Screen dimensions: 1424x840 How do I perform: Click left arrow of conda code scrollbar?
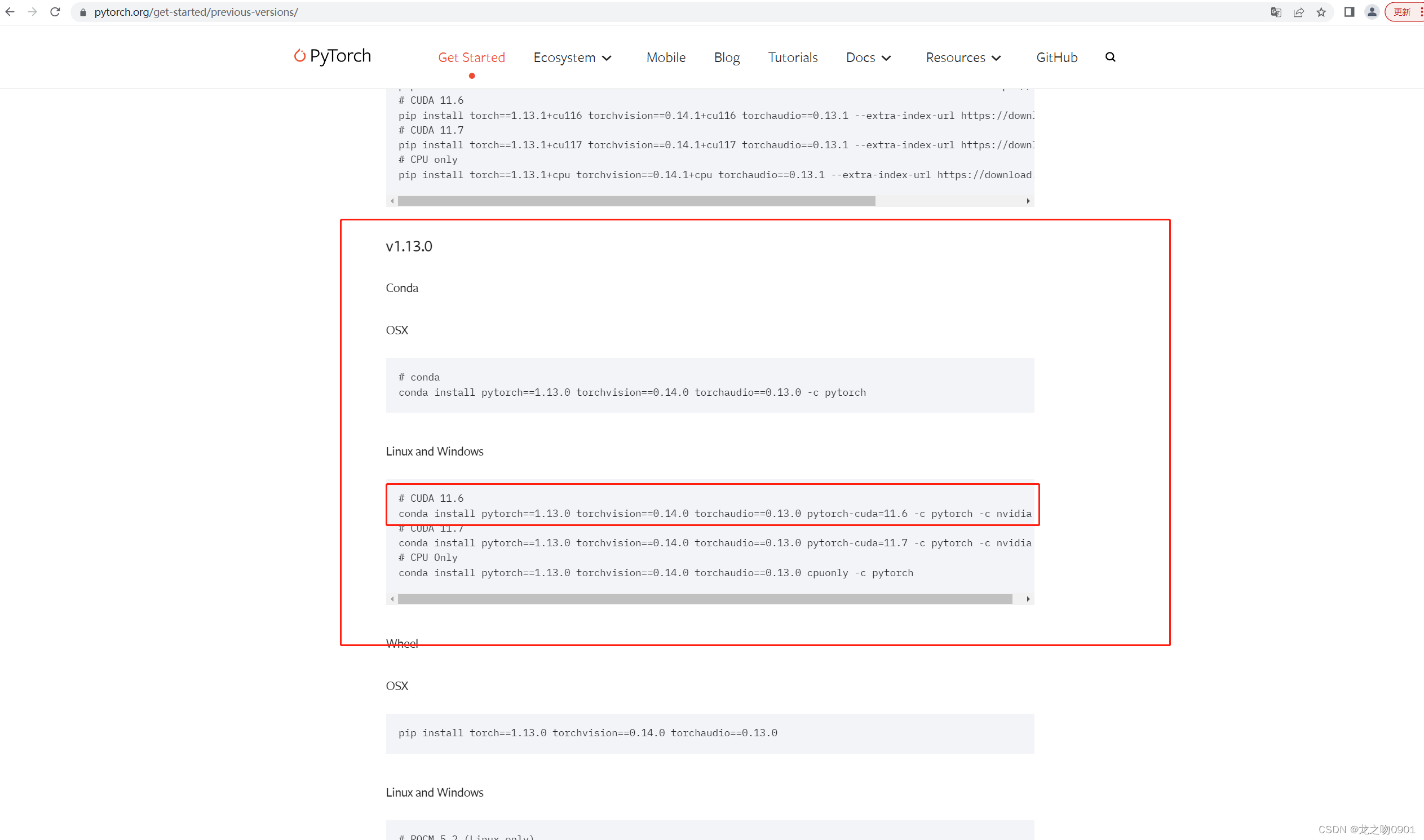click(x=392, y=599)
